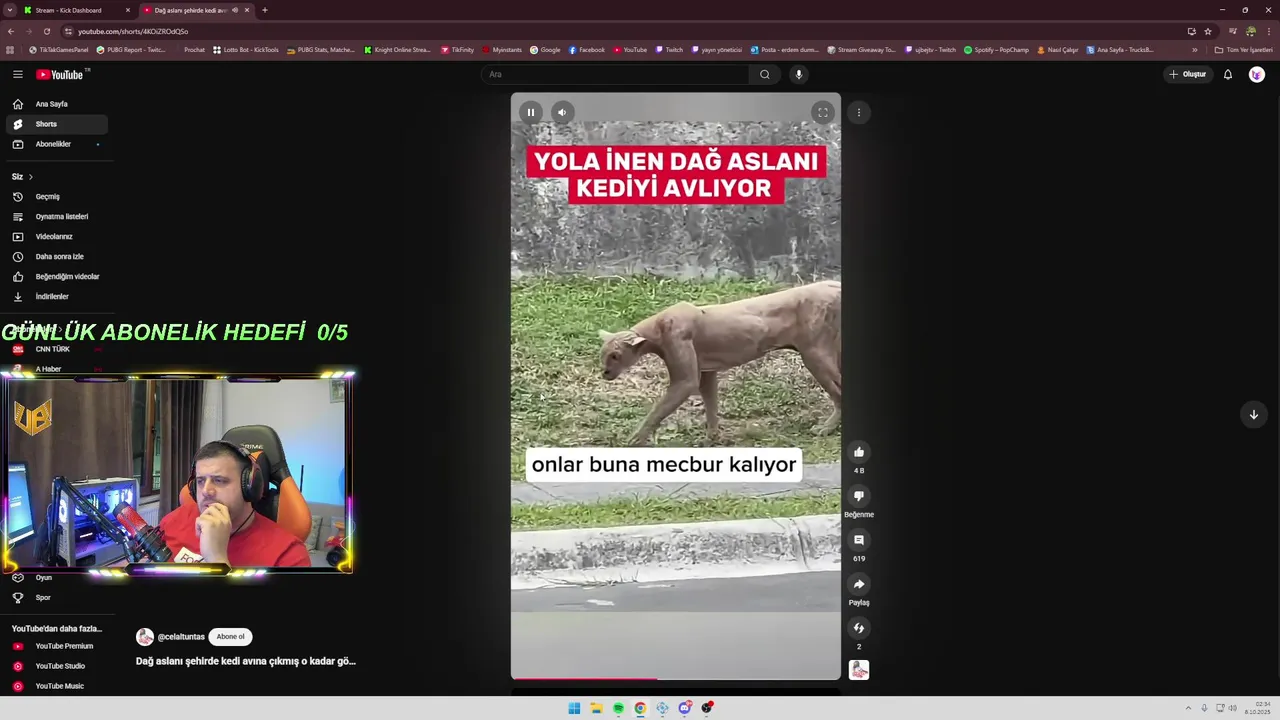Open the Spor category in sidebar
The image size is (1280, 720).
(56, 597)
